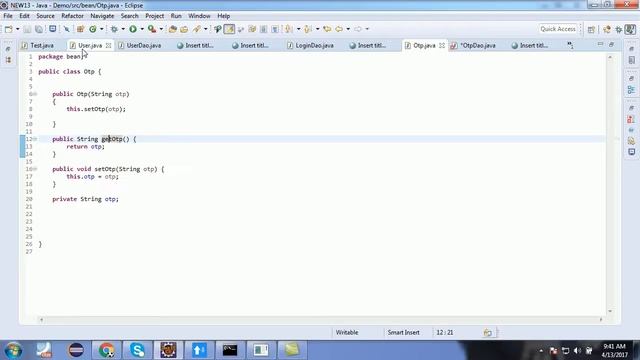Click the Open Type icon

[173, 29]
